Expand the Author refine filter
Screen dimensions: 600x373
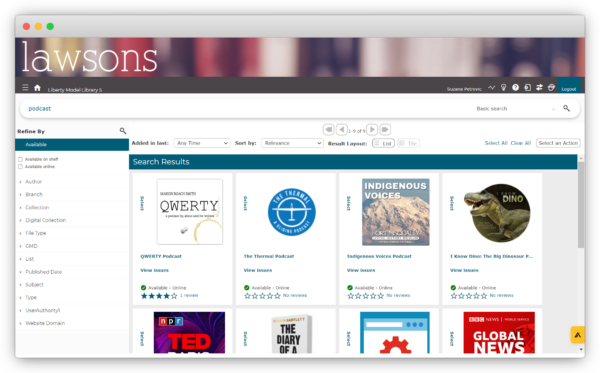[33, 182]
